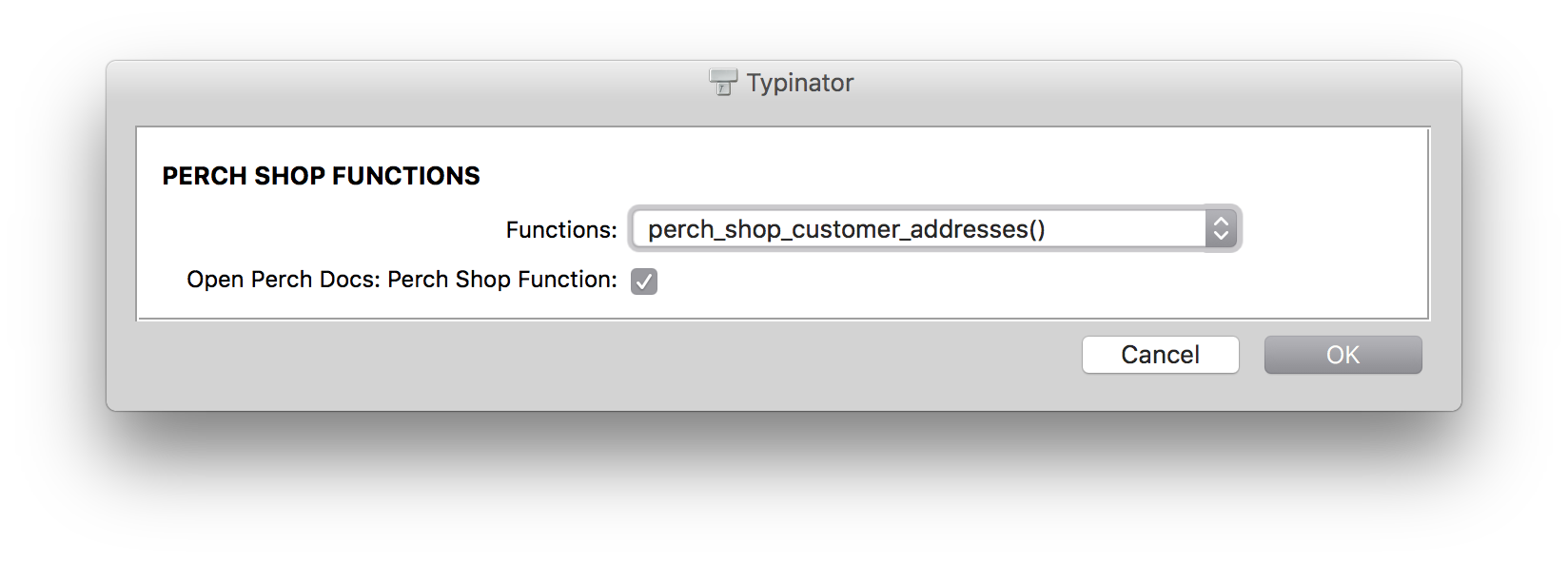Disable Open Perch Docs: Perch Shop Function
The image size is (1568, 563).
point(643,281)
